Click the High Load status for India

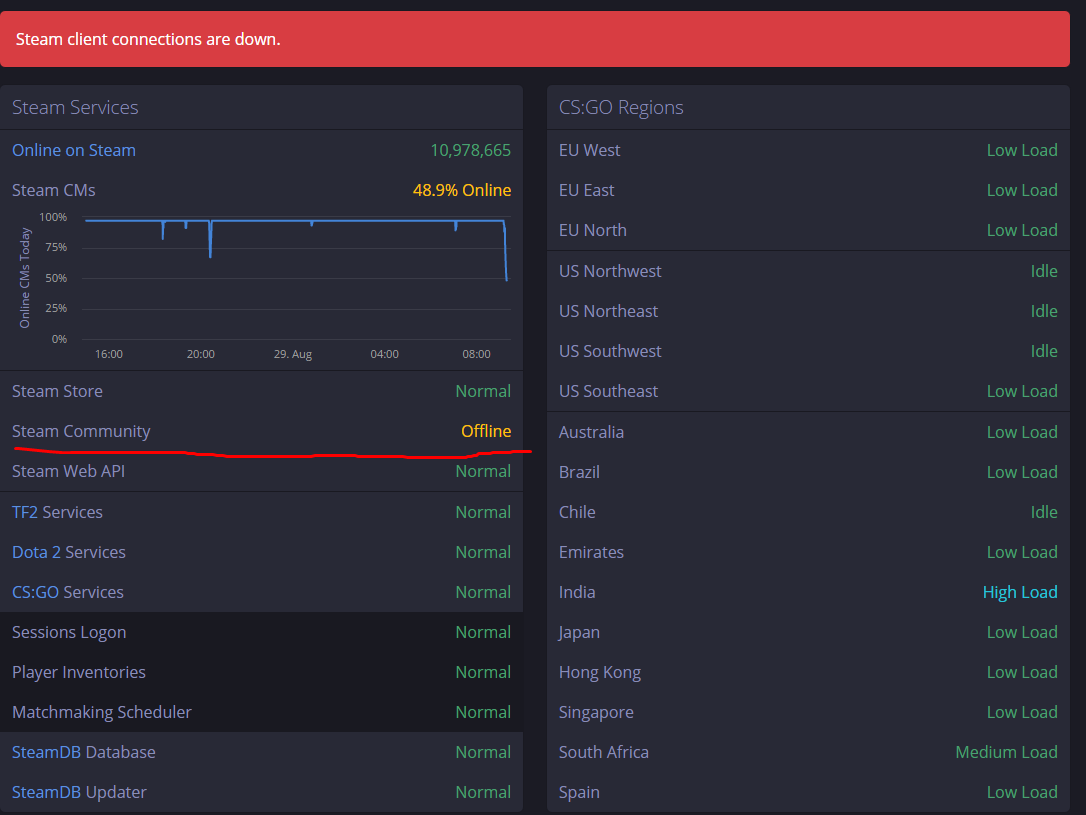pyautogui.click(x=1020, y=593)
